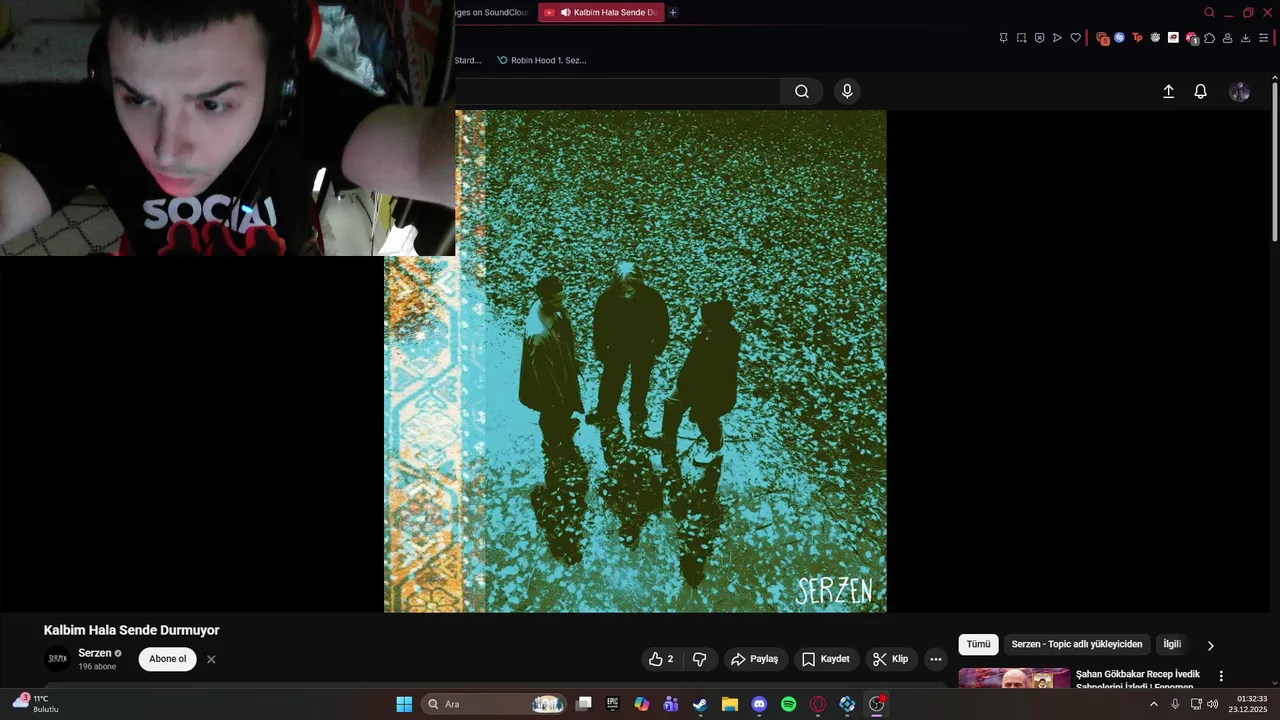The width and height of the screenshot is (1280, 720).
Task: Click the Serzen channel avatar
Action: [x=58, y=659]
